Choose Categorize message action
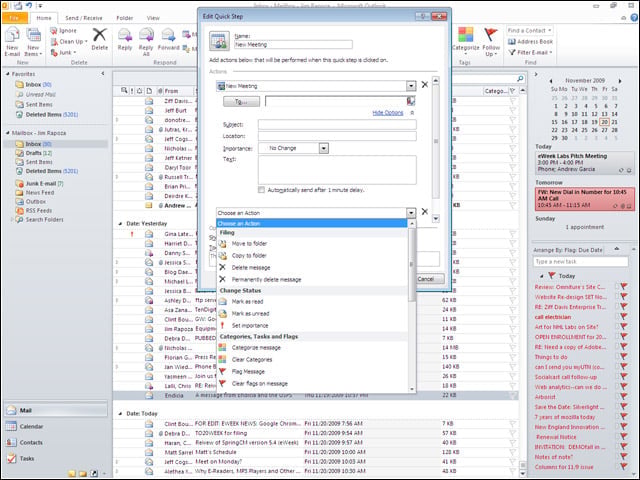The image size is (640, 480). [312, 348]
